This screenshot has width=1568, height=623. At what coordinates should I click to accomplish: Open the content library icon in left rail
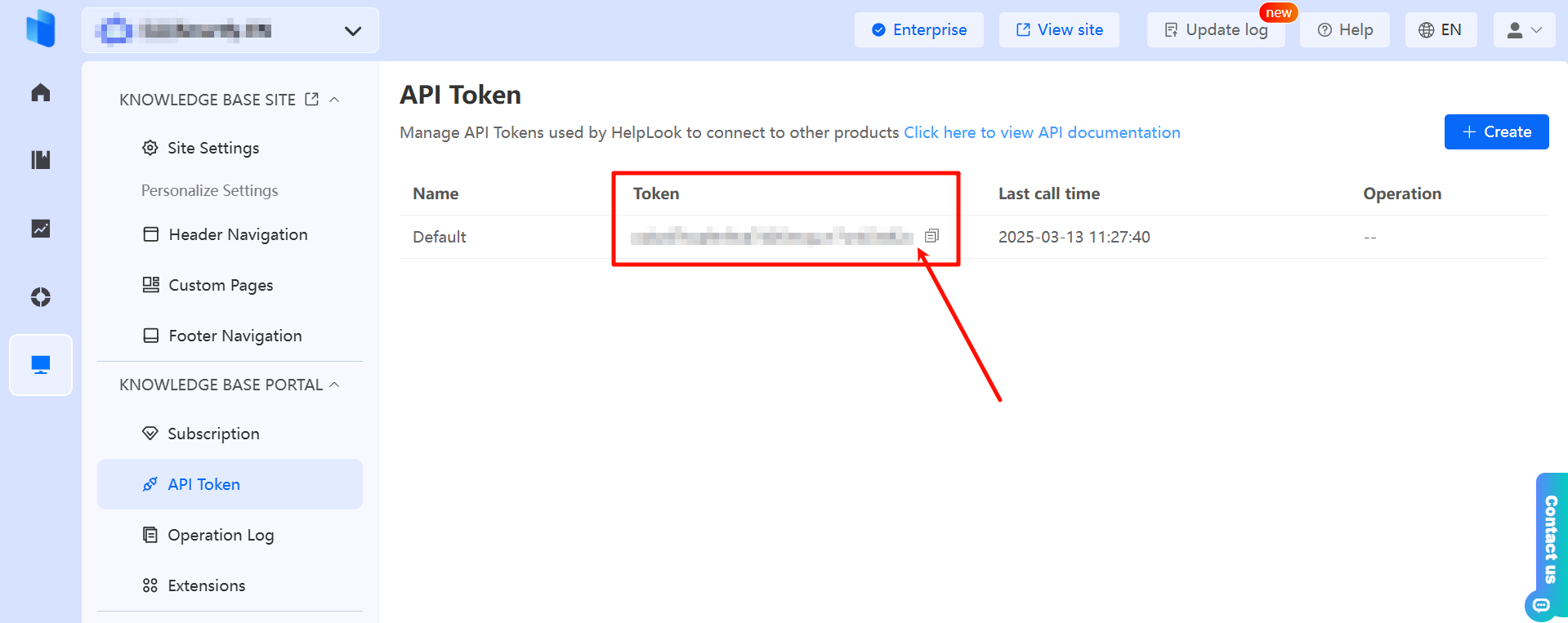[41, 159]
